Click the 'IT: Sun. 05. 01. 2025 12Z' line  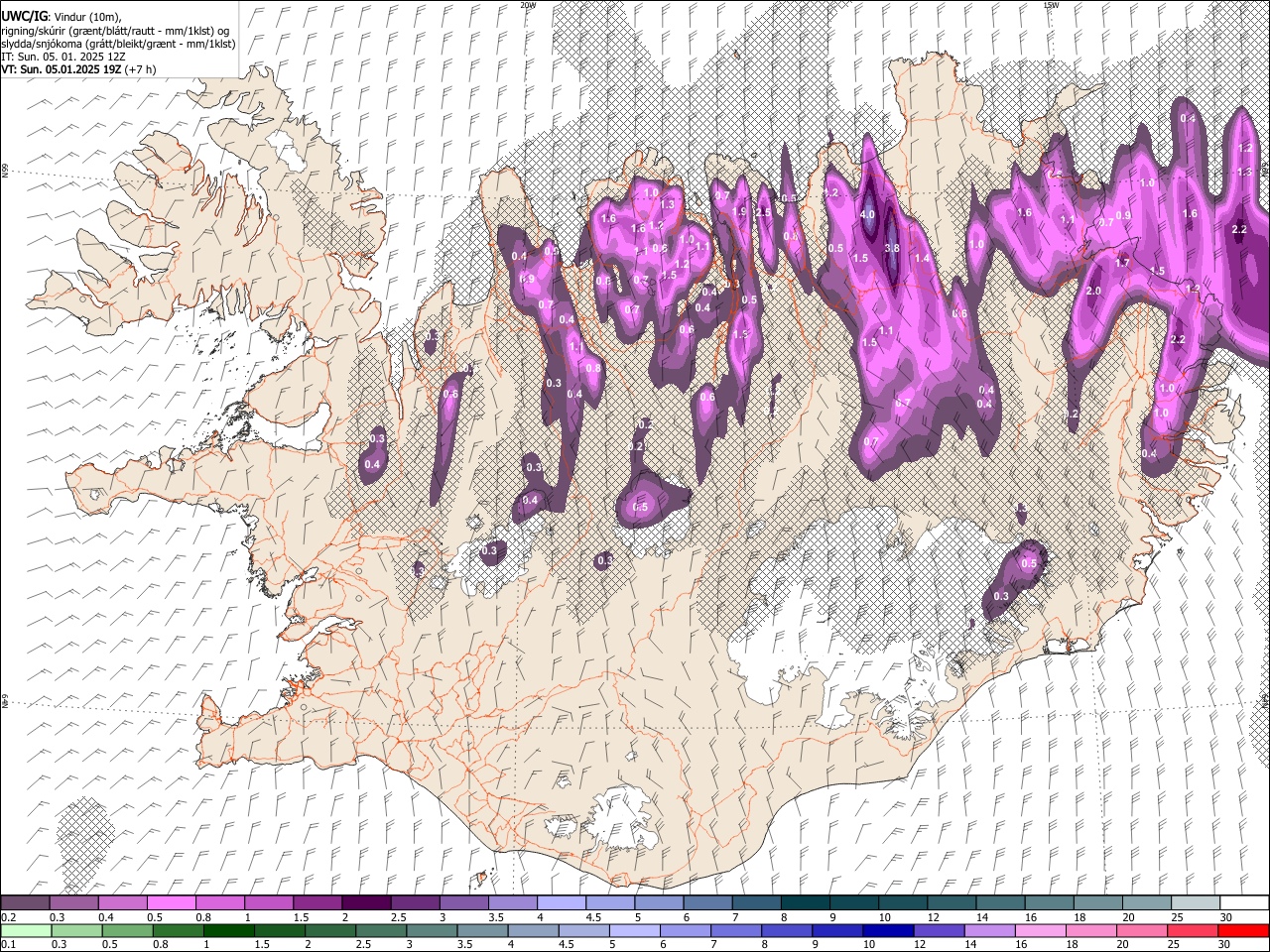pyautogui.click(x=63, y=57)
